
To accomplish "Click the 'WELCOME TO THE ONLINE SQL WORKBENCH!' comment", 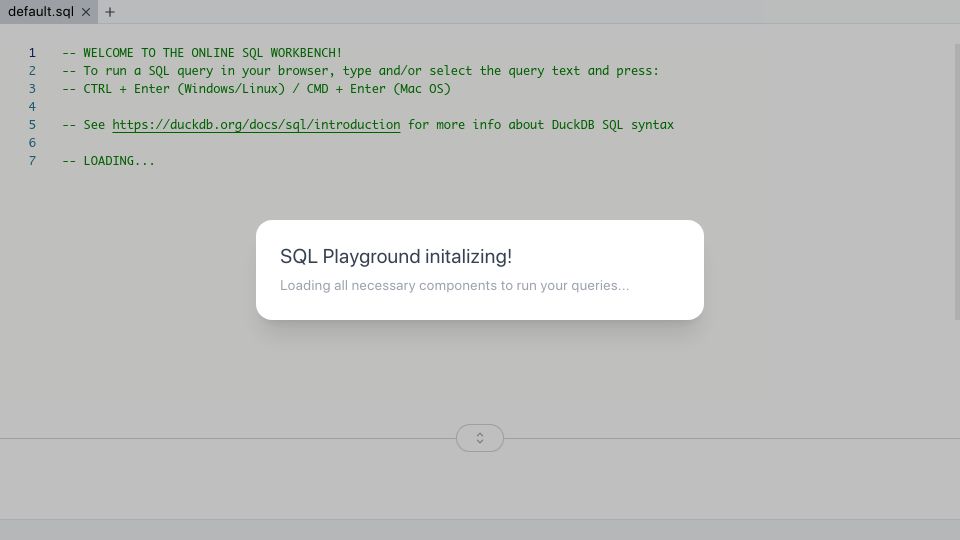I will point(202,53).
